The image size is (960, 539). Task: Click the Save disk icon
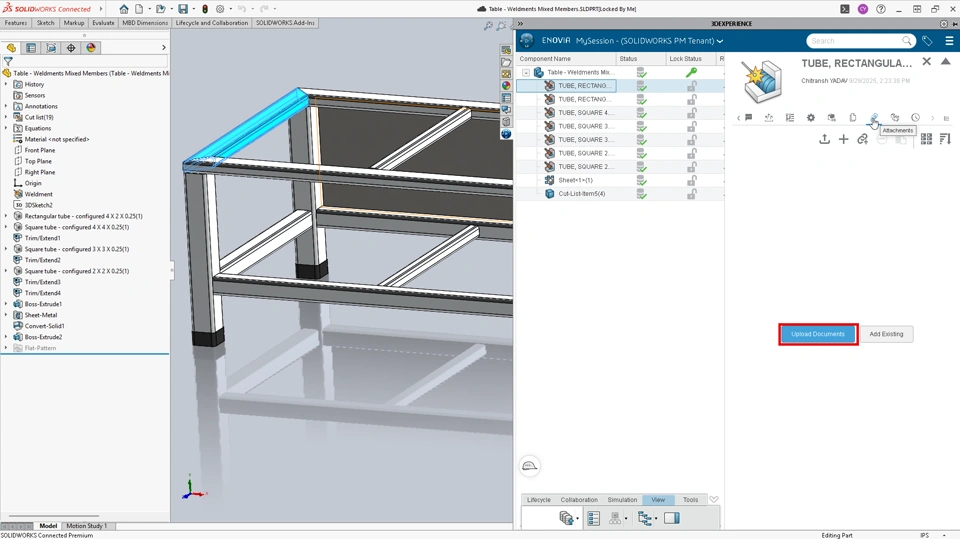[x=182, y=9]
